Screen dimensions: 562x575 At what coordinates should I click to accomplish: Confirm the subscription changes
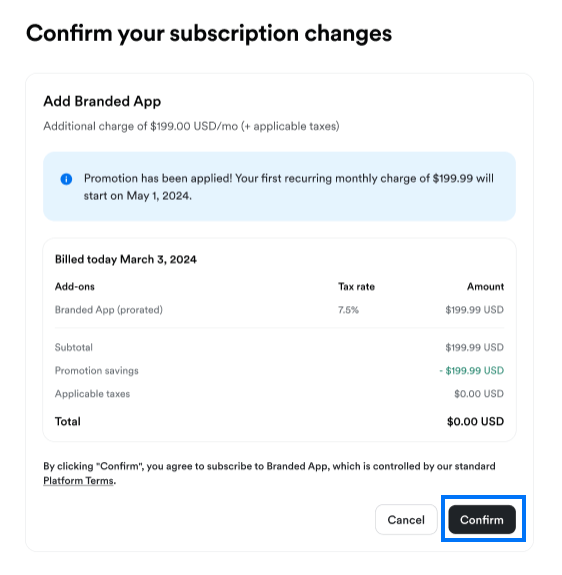point(482,520)
